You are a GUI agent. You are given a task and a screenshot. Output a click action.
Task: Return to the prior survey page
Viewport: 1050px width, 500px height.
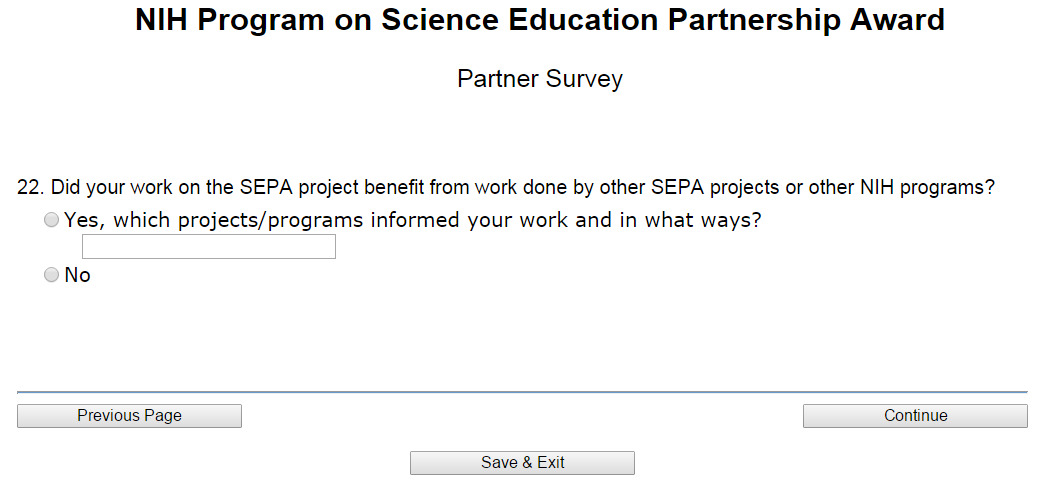tap(129, 416)
